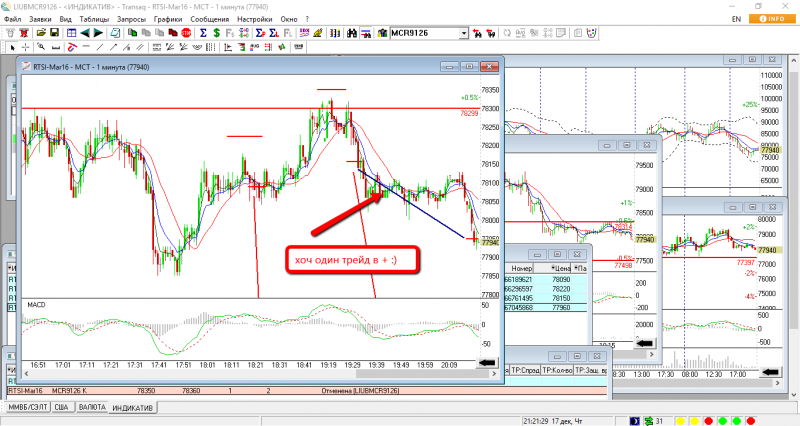Select the Отменена [LIUBMCR9126] order row

click(x=306, y=391)
